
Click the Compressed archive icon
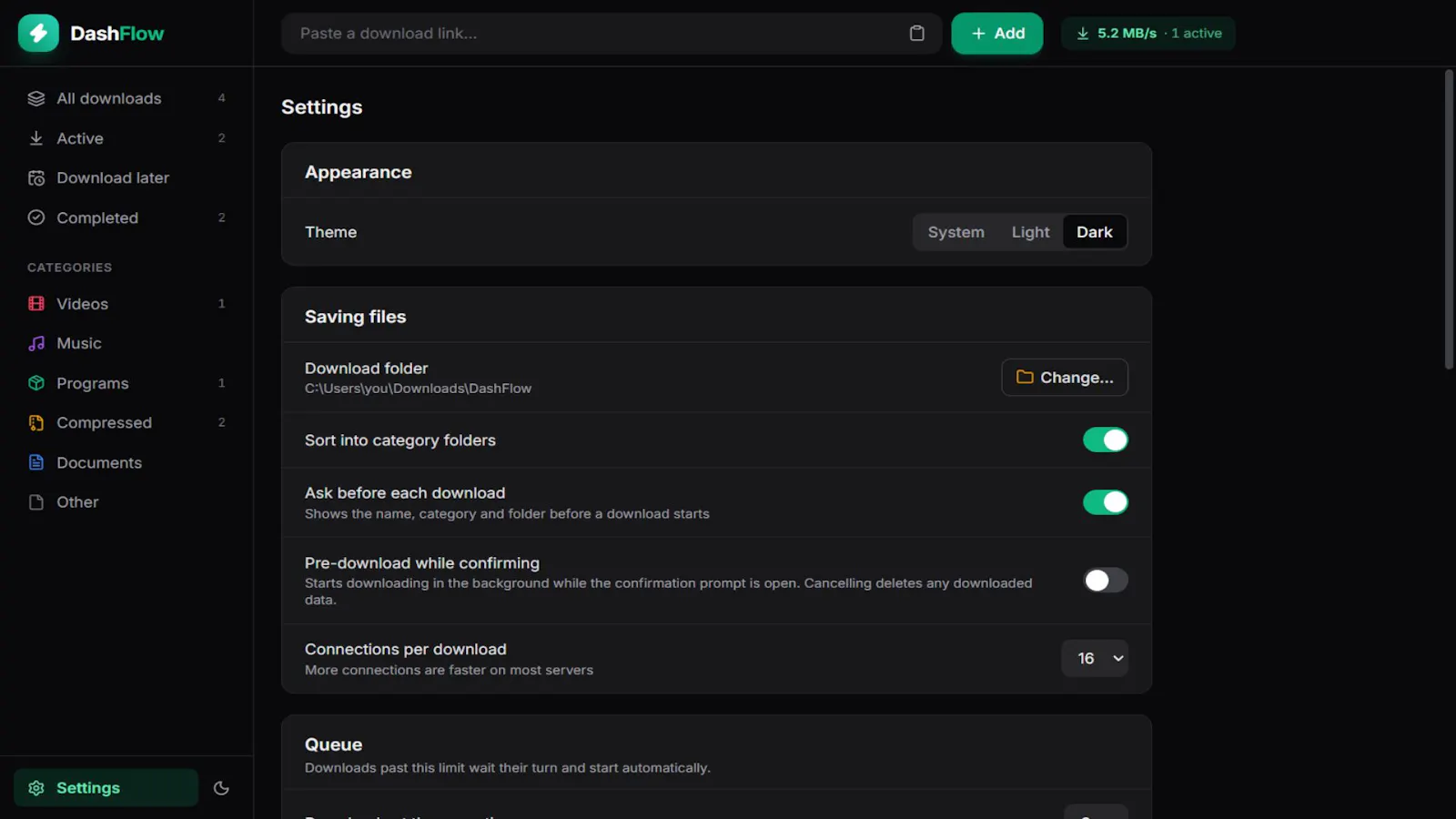coord(36,423)
